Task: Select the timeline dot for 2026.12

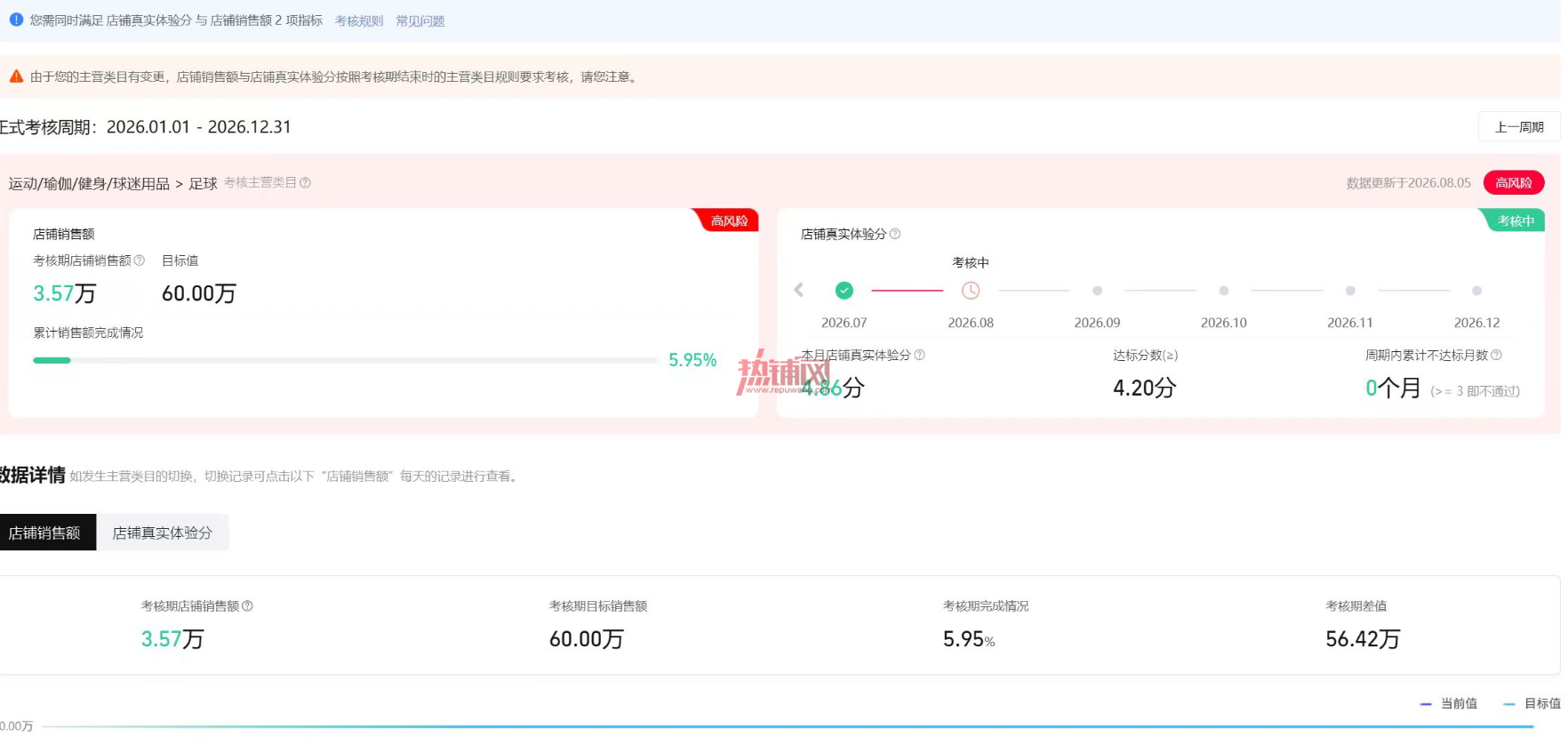Action: click(1476, 291)
